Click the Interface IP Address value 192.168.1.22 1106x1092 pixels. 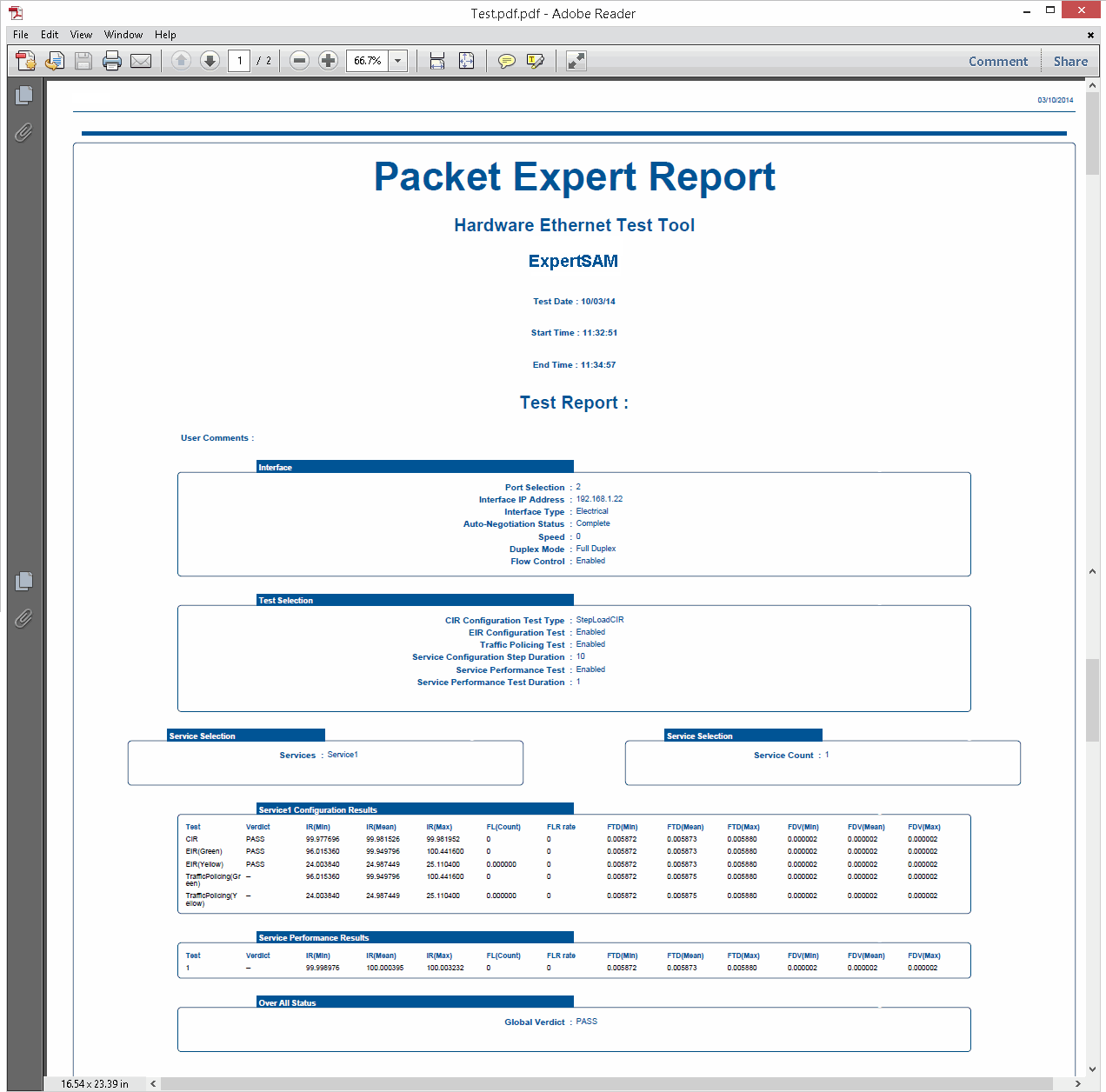[x=599, y=499]
